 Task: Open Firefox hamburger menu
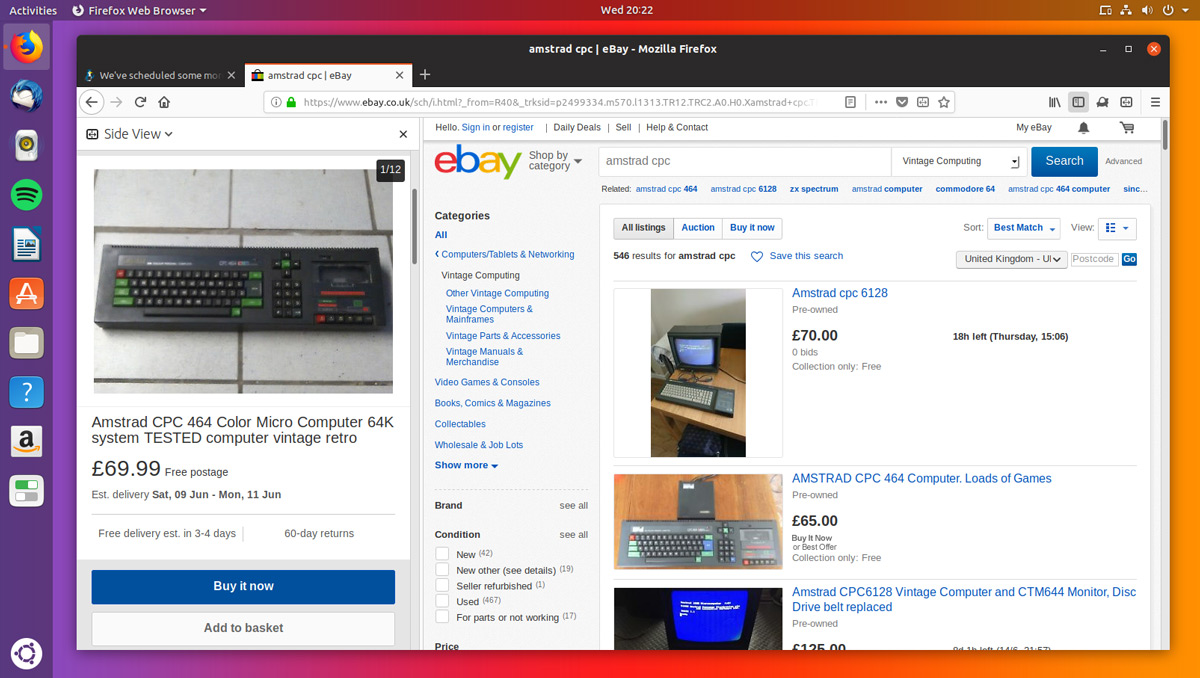pos(1155,102)
